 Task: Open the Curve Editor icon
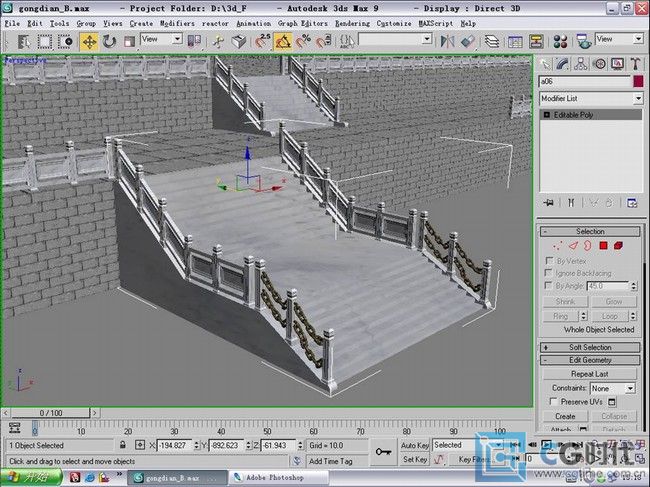coord(515,41)
